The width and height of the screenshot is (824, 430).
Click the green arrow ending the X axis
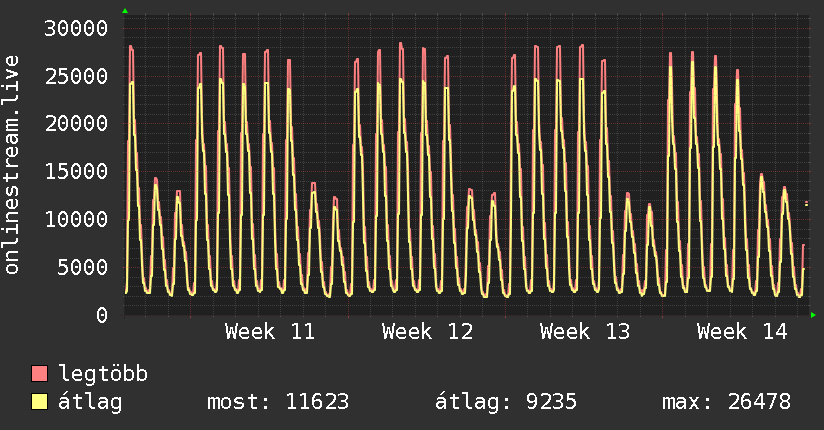pos(814,316)
